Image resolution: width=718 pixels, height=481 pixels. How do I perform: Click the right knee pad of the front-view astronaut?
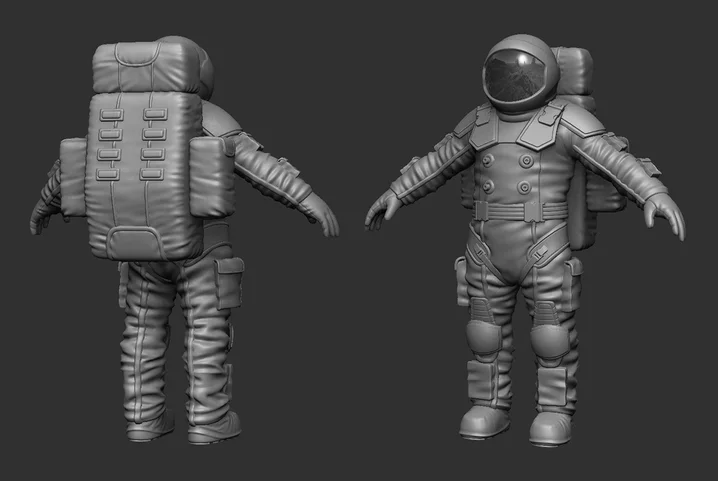coord(549,340)
